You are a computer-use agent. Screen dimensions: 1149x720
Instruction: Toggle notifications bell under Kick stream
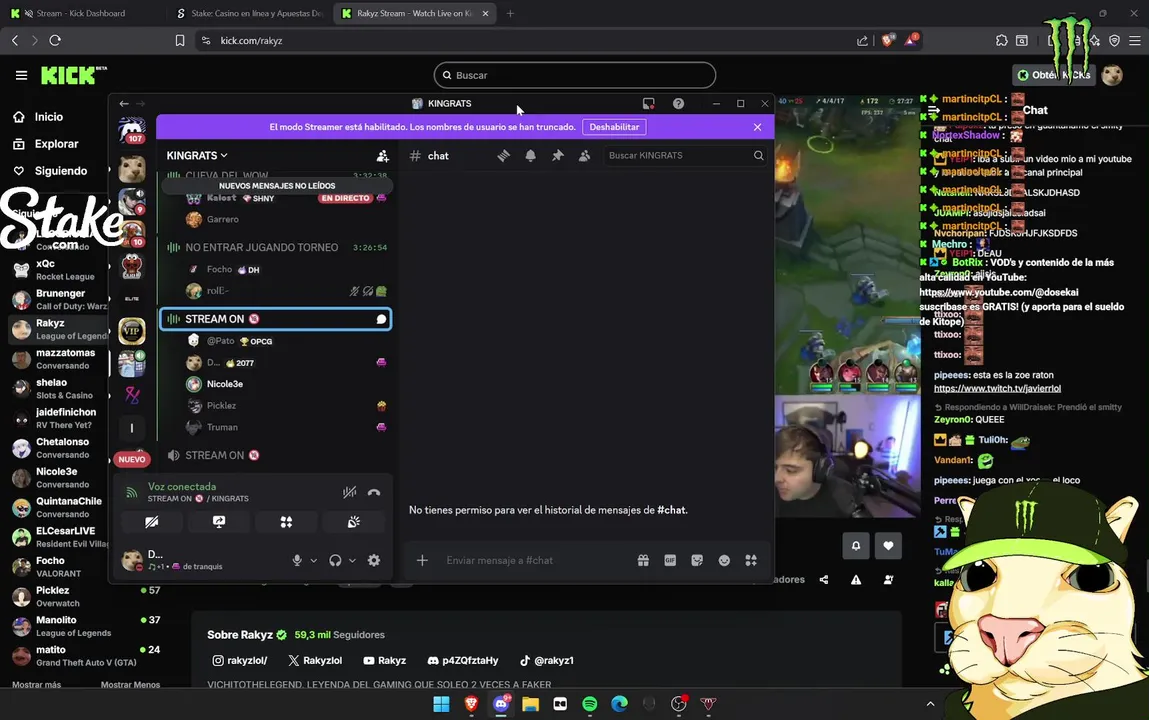coord(856,546)
